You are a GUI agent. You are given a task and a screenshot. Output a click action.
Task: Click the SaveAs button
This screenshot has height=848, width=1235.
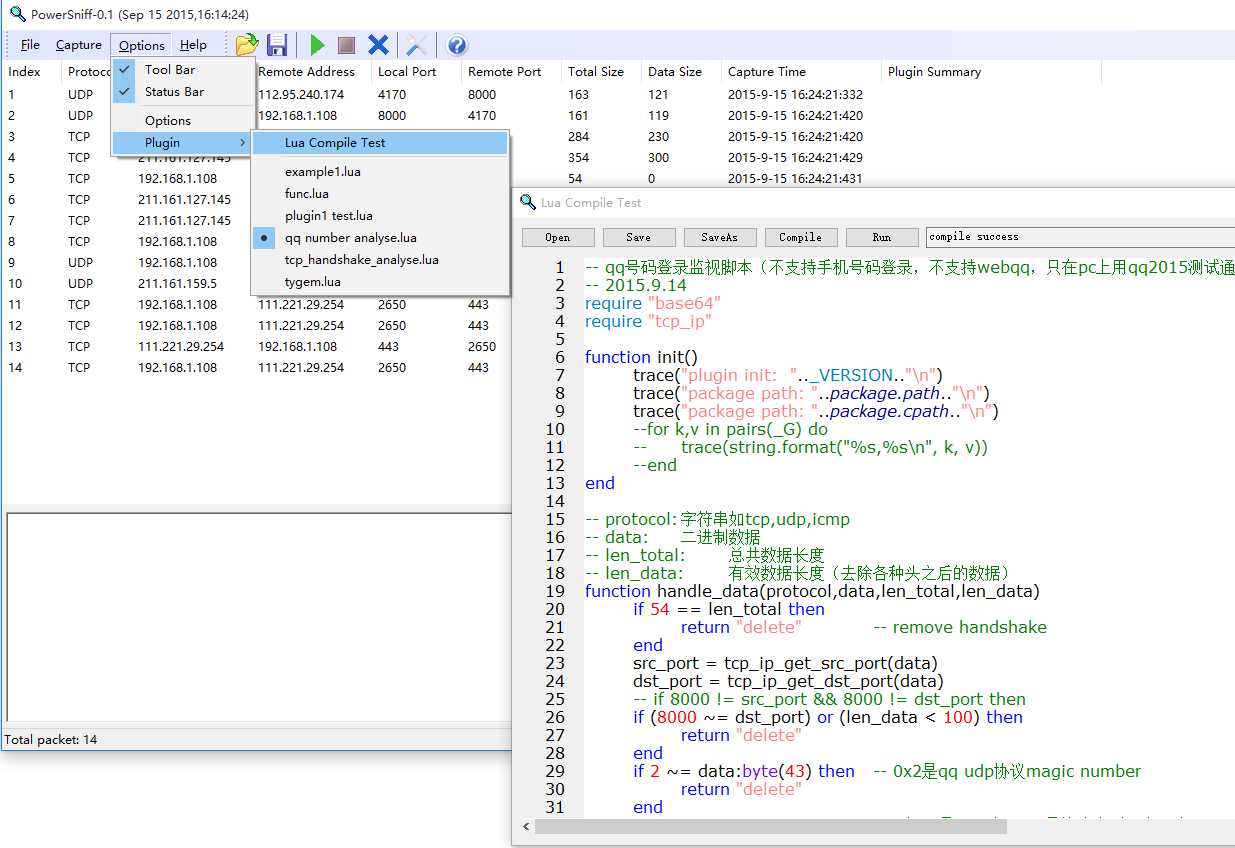(x=719, y=237)
